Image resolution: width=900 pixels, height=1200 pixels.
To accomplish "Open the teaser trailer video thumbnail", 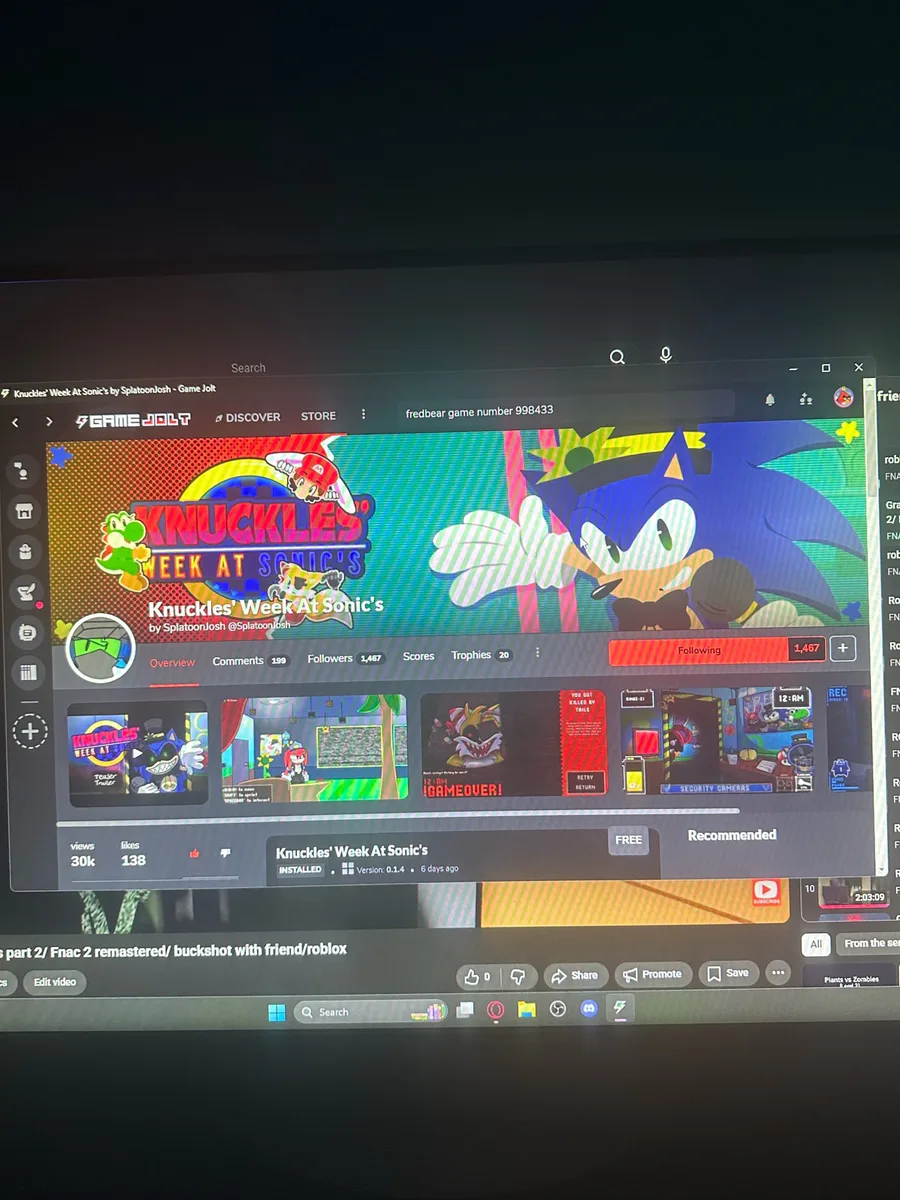I will point(137,754).
